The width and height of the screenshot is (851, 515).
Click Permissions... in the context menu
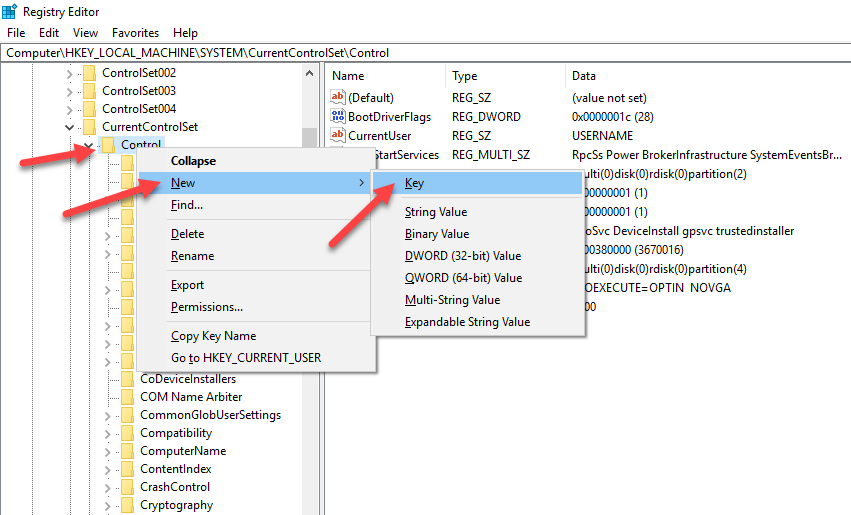pyautogui.click(x=206, y=307)
